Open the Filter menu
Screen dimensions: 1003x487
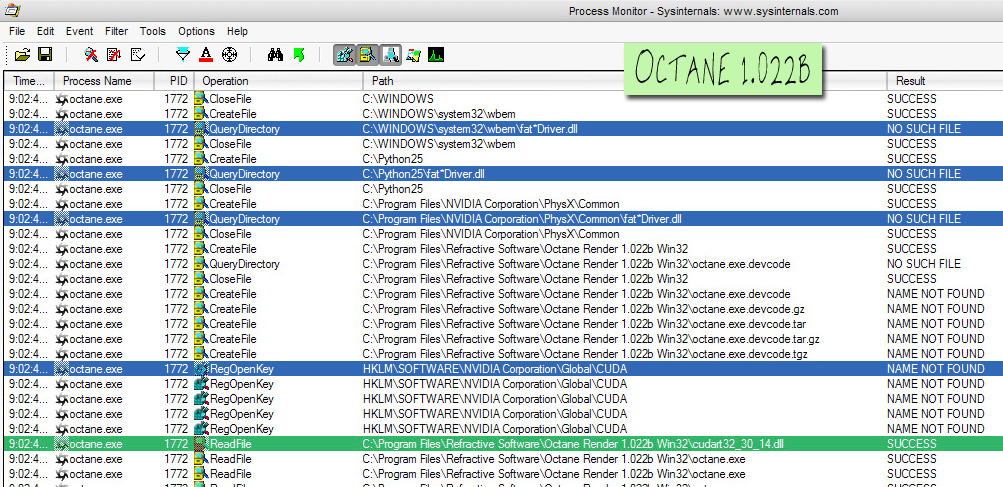coord(116,31)
